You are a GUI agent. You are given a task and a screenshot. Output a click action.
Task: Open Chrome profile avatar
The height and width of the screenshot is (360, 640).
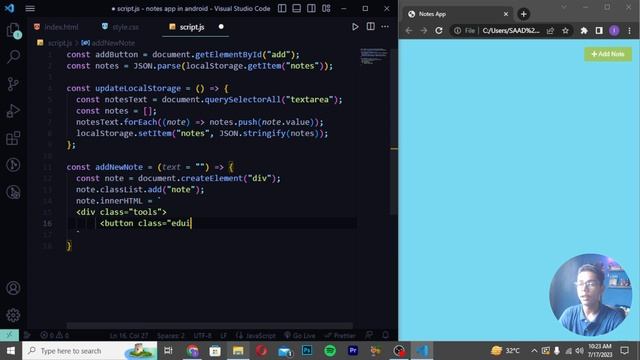[x=614, y=31]
